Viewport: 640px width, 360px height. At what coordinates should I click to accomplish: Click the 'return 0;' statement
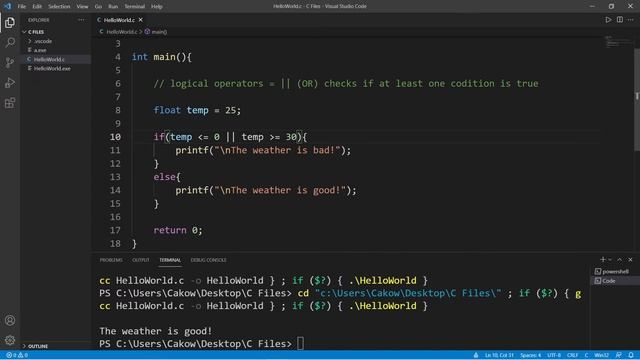[x=178, y=231]
